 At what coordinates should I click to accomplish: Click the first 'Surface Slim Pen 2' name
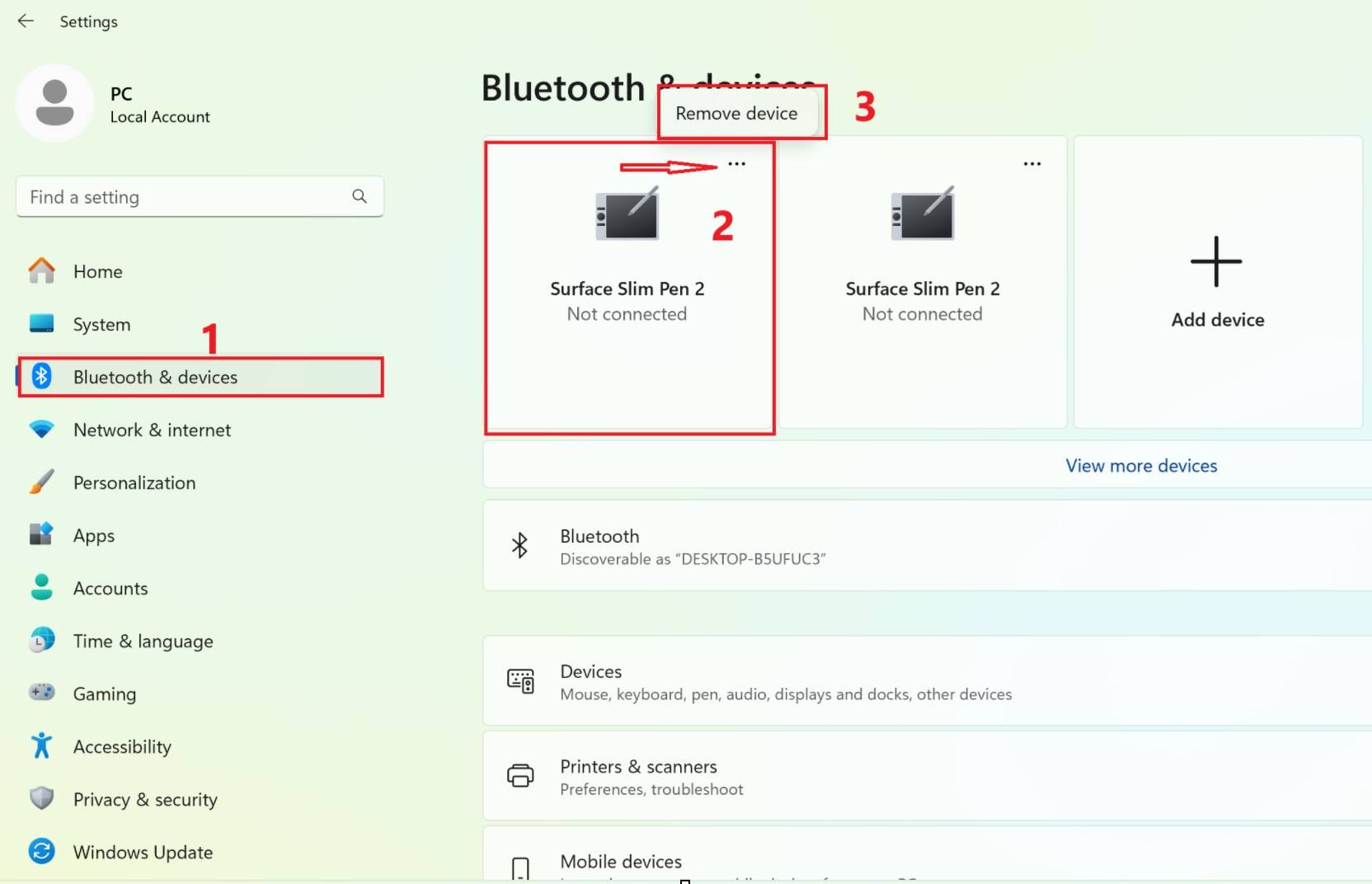[627, 289]
